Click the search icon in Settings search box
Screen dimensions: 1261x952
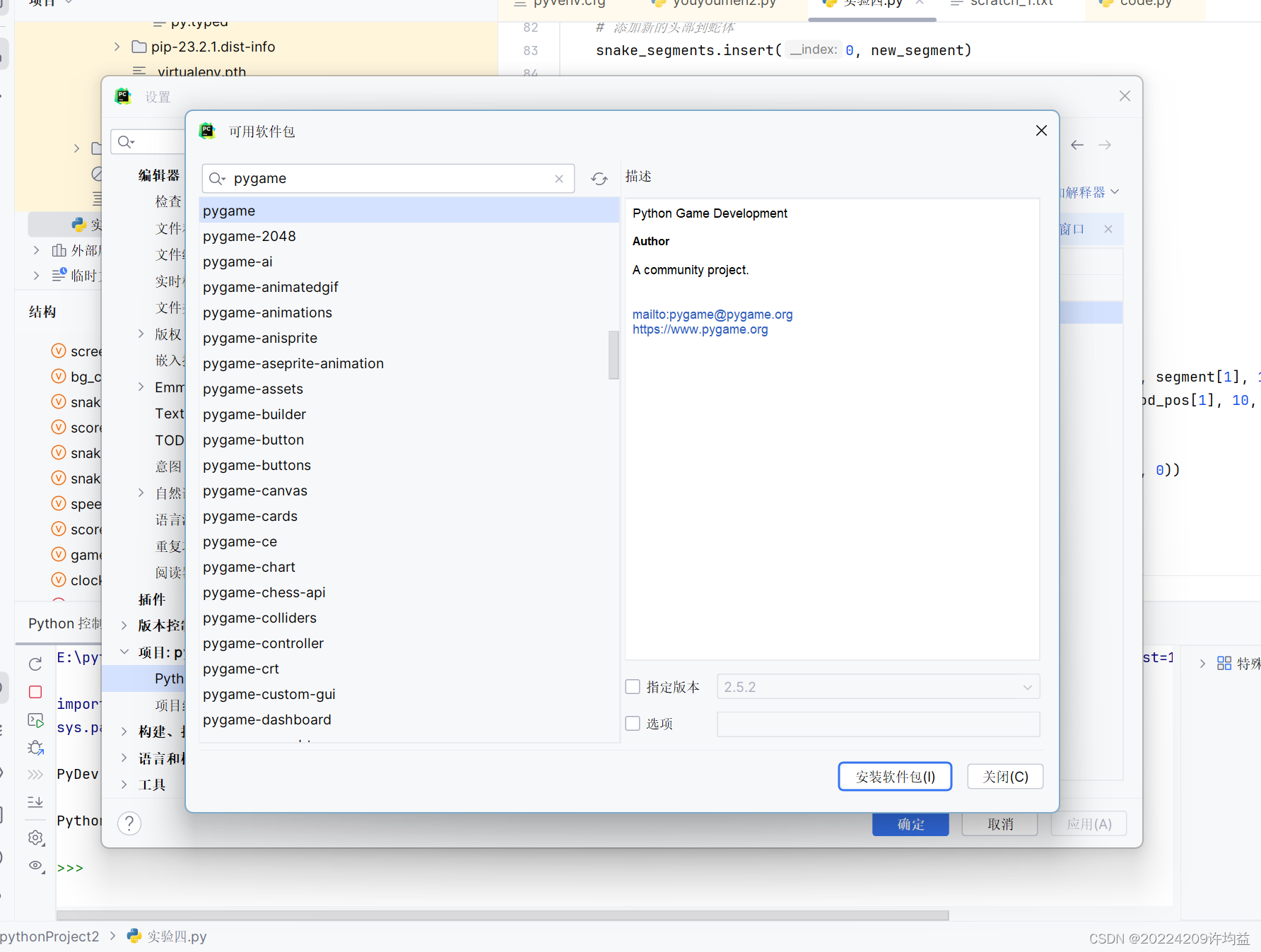[x=126, y=142]
